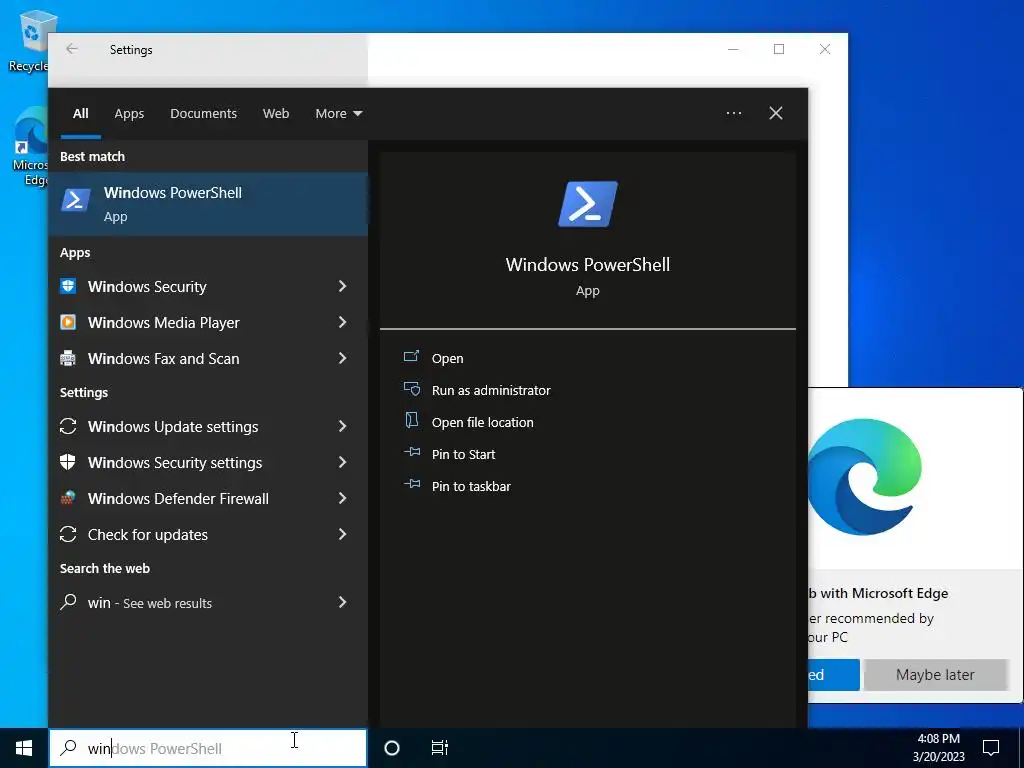Click the Cortana circle on the taskbar

click(392, 748)
